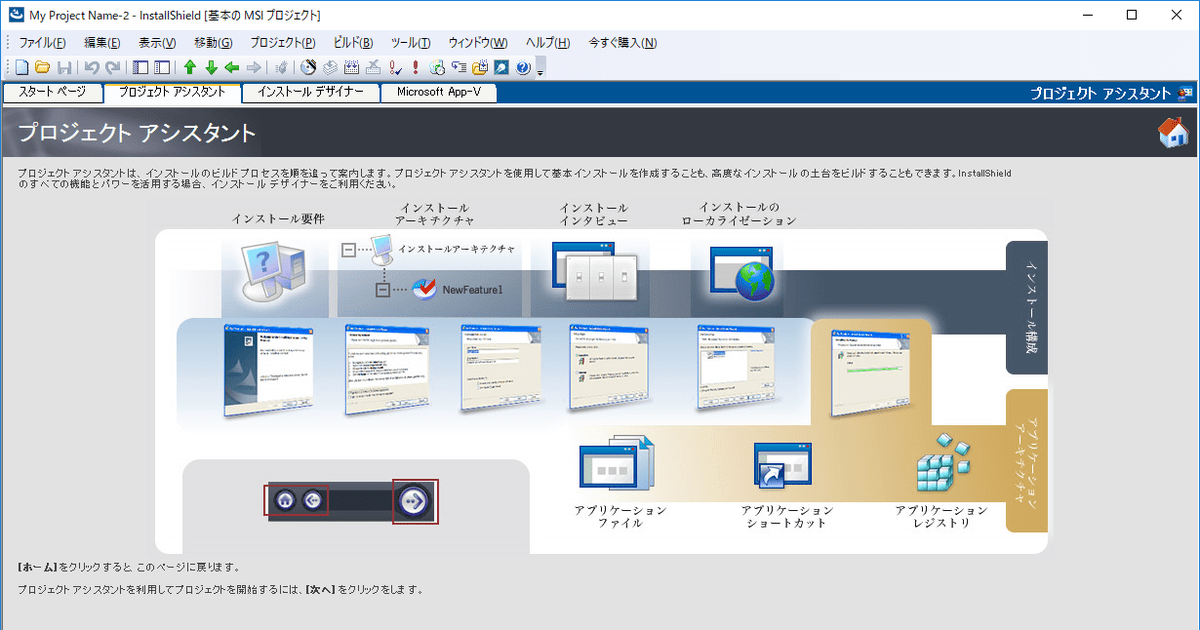Switch to the スタートページ tab

point(53,91)
